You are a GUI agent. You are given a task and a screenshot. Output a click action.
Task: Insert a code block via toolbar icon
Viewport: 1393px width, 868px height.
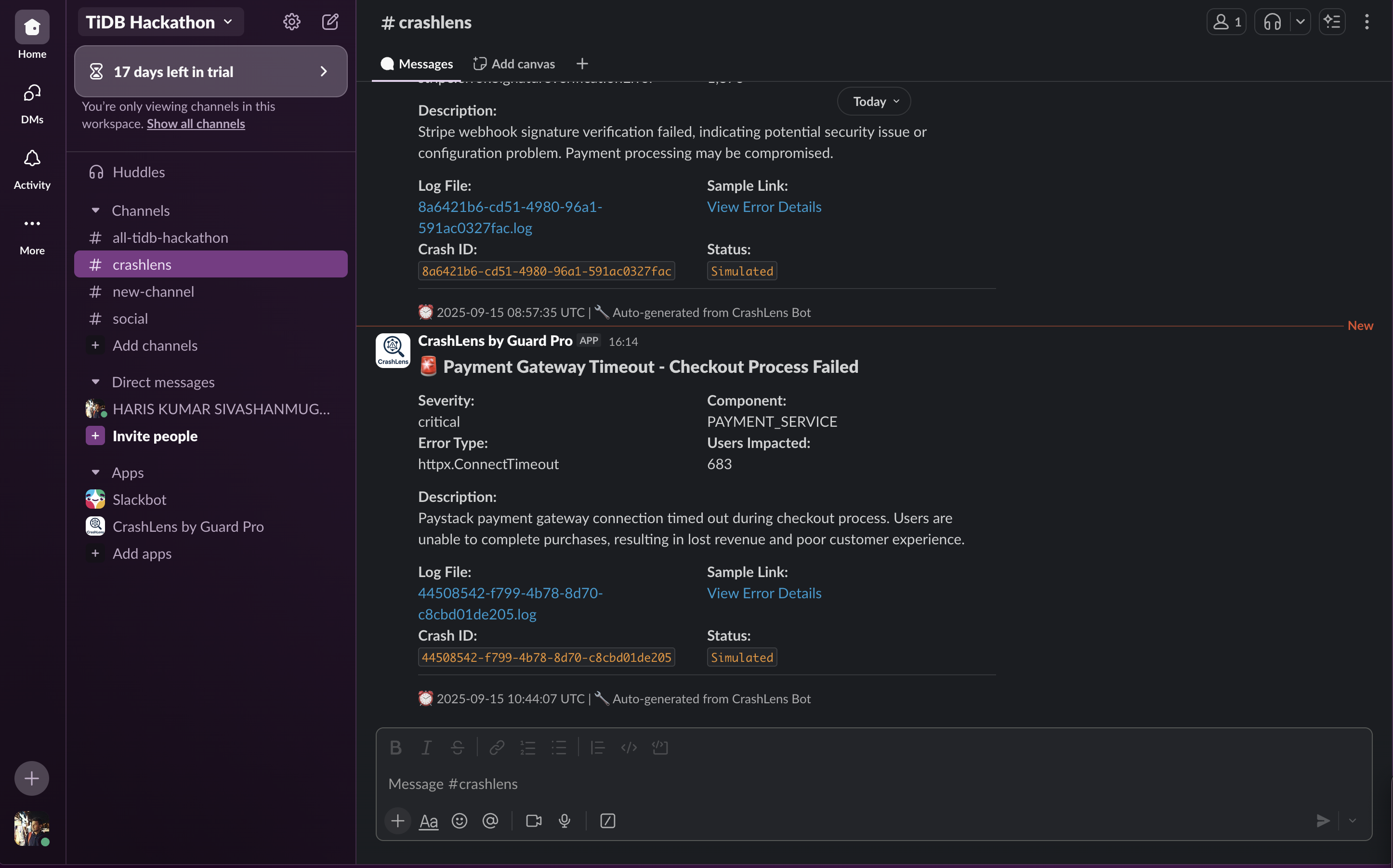coord(660,748)
